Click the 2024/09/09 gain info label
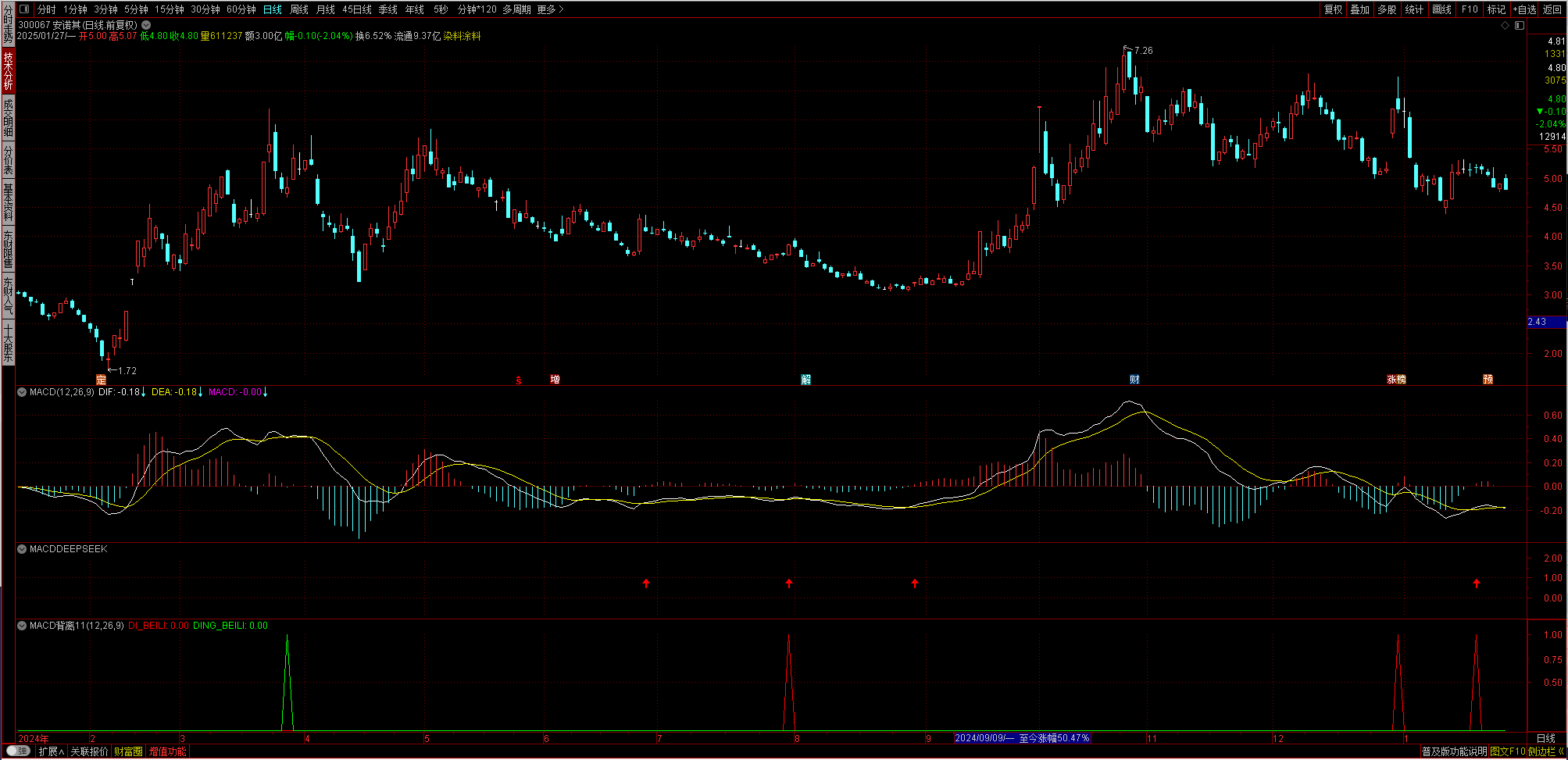The height and width of the screenshot is (760, 1568). coord(1022,738)
